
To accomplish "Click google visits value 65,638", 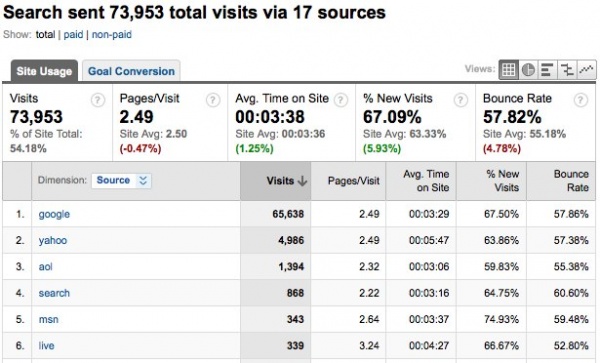I will [288, 214].
